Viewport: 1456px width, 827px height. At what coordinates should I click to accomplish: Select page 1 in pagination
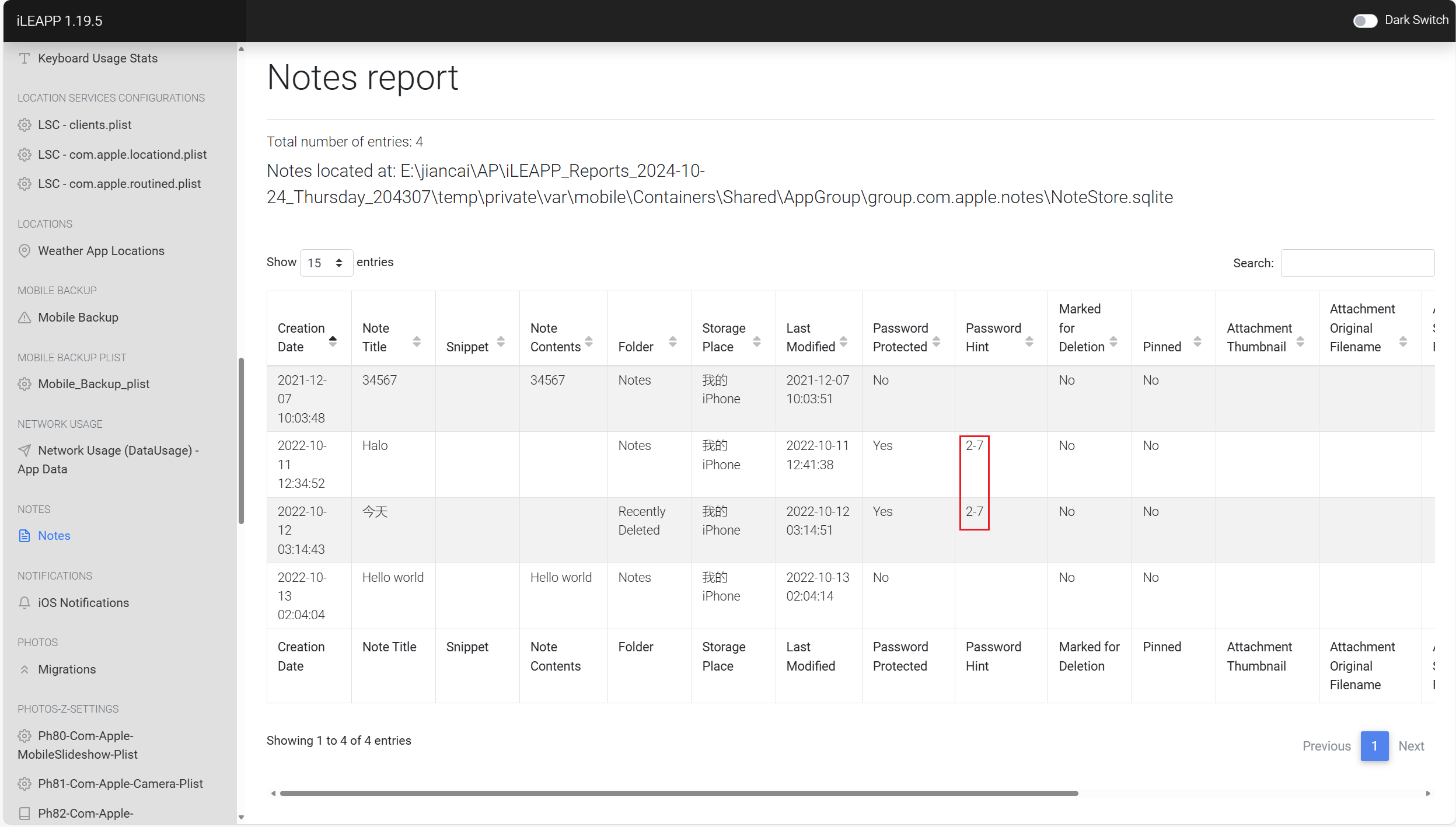pos(1374,746)
